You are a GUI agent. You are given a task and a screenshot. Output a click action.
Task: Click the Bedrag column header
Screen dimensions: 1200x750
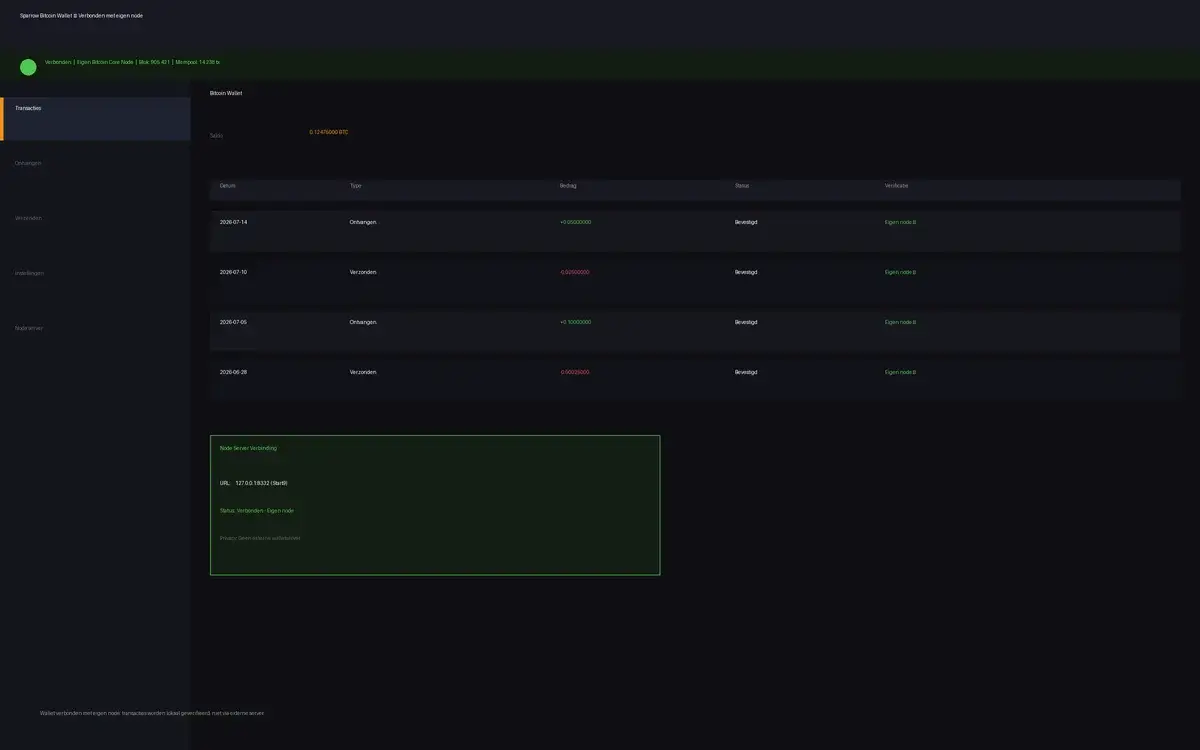click(568, 186)
